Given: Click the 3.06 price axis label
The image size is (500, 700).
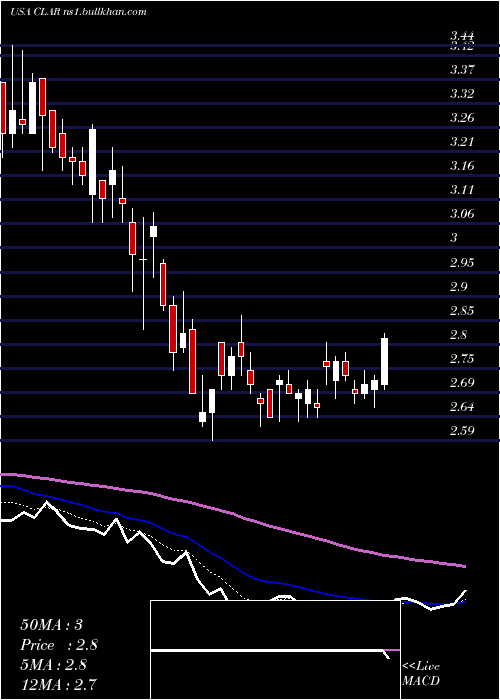Looking at the screenshot, I should (x=462, y=214).
